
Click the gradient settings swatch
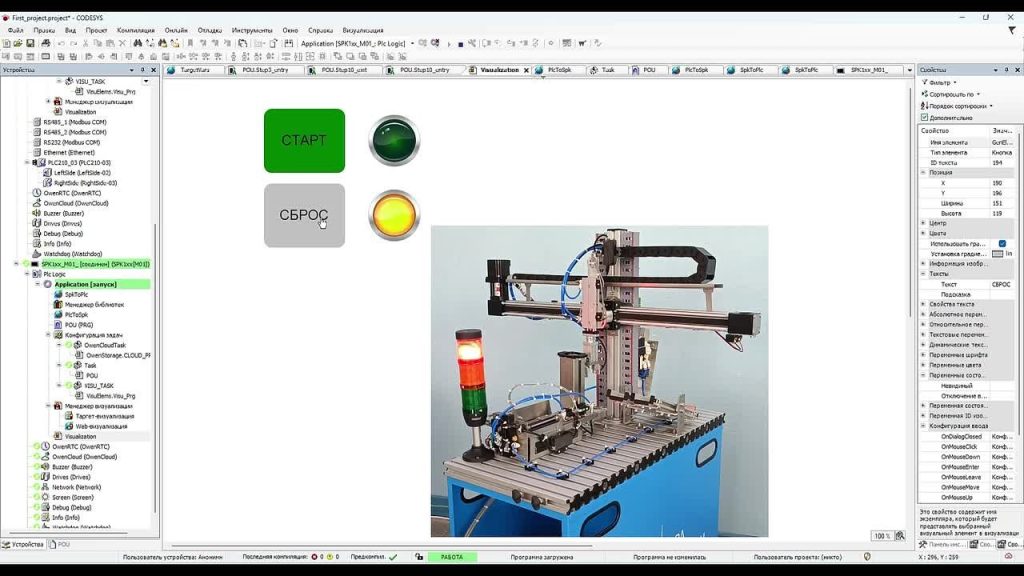click(x=997, y=253)
